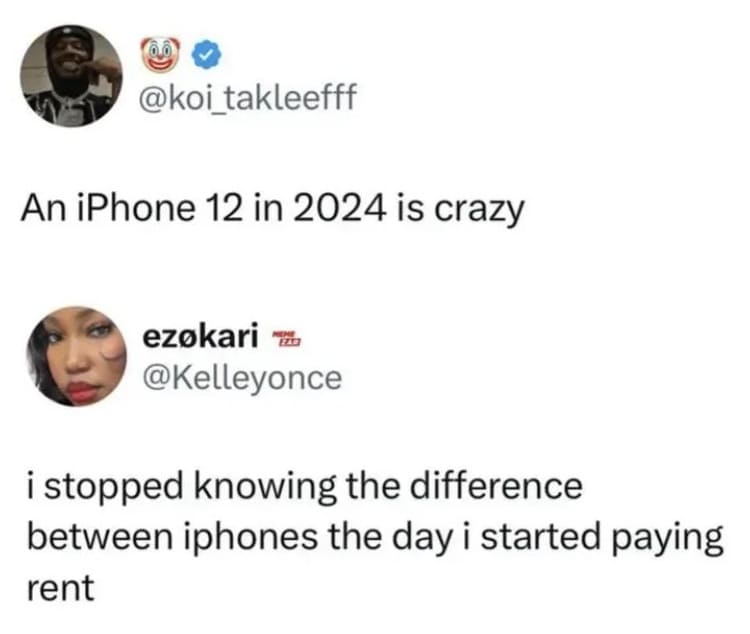This screenshot has width=750, height=634.
Task: Click the small red meme badge beside ezøkari
Action: [x=287, y=339]
